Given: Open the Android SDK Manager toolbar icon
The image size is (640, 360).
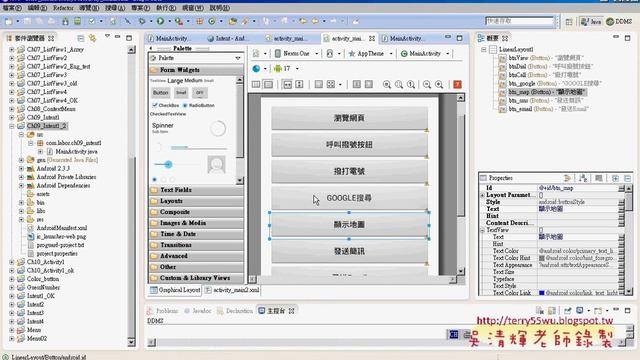Looking at the screenshot, I should click(x=65, y=21).
